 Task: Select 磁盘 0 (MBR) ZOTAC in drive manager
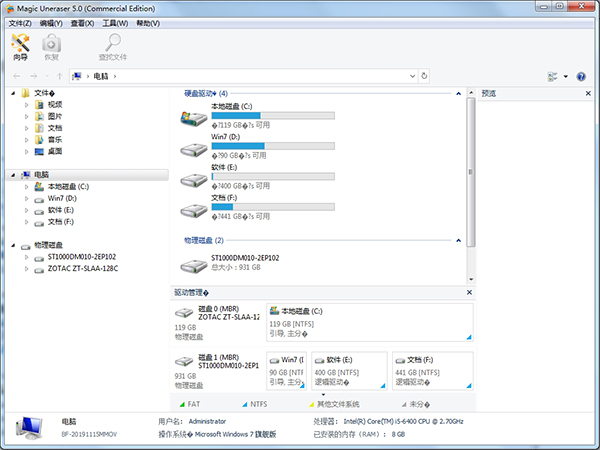217,322
